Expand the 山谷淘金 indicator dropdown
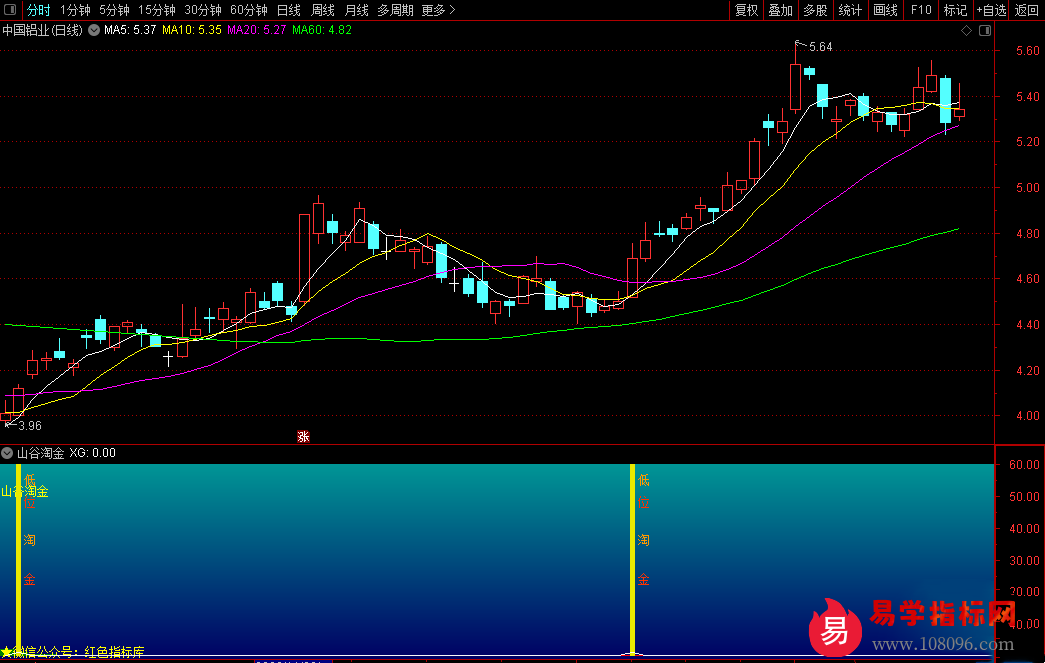This screenshot has height=663, width=1045. click(7, 453)
